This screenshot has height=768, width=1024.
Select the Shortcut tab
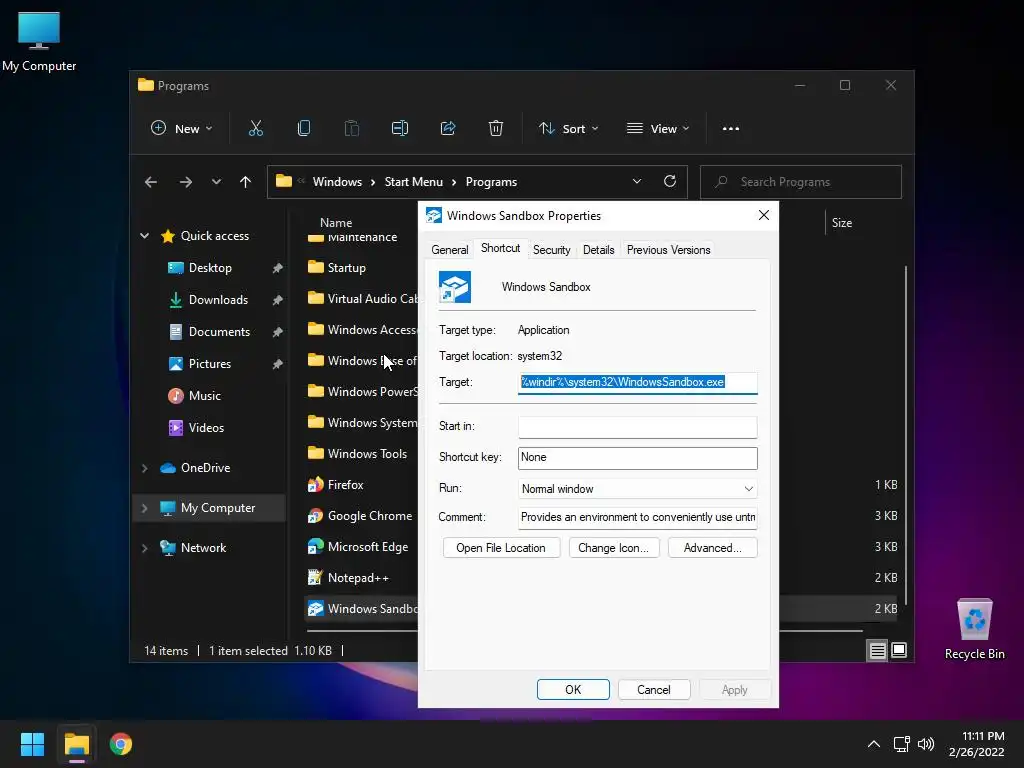(x=500, y=248)
